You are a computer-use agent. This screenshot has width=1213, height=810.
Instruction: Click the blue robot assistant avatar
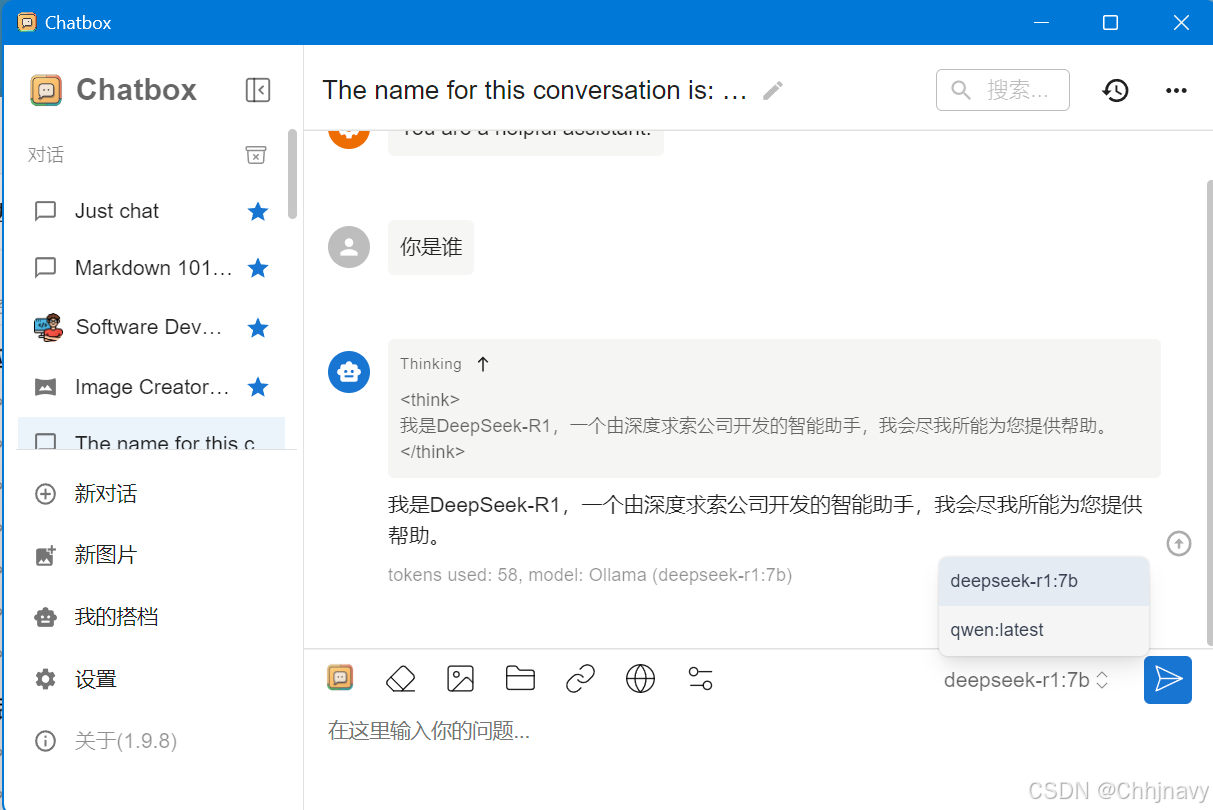click(x=349, y=372)
